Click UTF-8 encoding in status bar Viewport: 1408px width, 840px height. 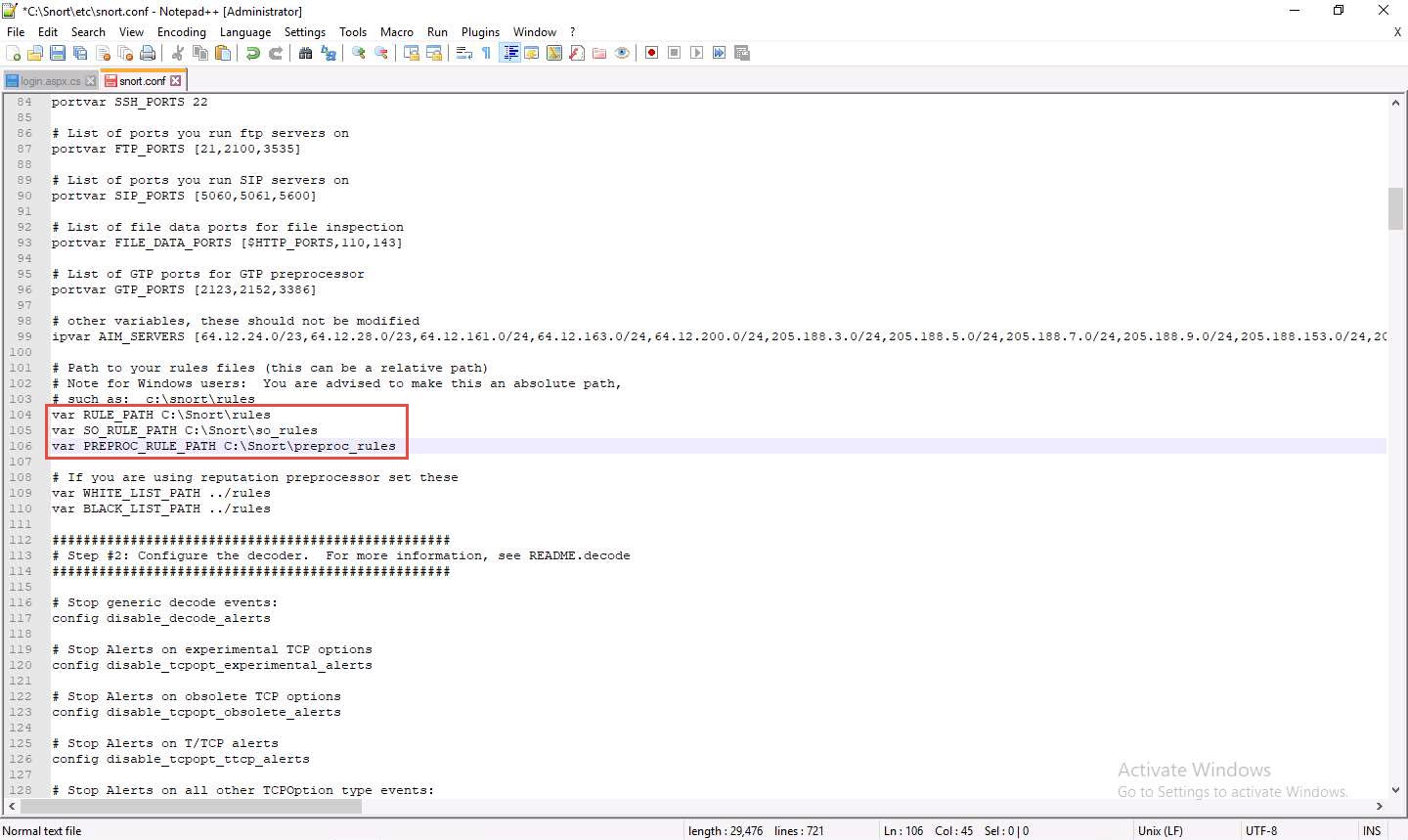[x=1261, y=831]
